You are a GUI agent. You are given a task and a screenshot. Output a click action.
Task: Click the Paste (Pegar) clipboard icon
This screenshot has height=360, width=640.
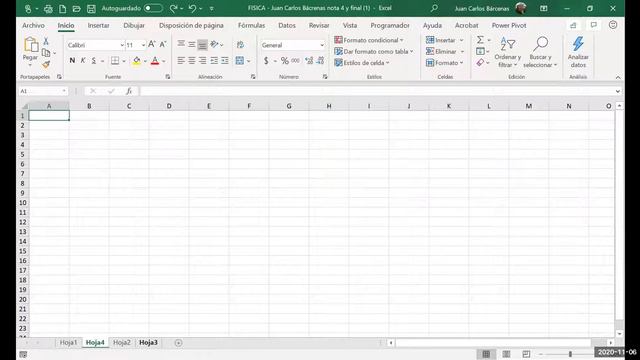[31, 44]
